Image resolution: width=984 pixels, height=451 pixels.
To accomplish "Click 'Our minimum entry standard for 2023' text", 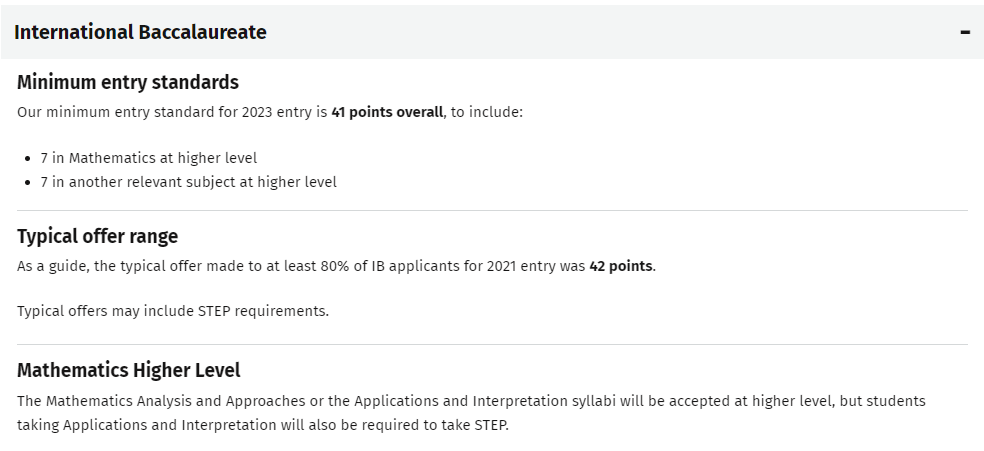I will point(140,112).
